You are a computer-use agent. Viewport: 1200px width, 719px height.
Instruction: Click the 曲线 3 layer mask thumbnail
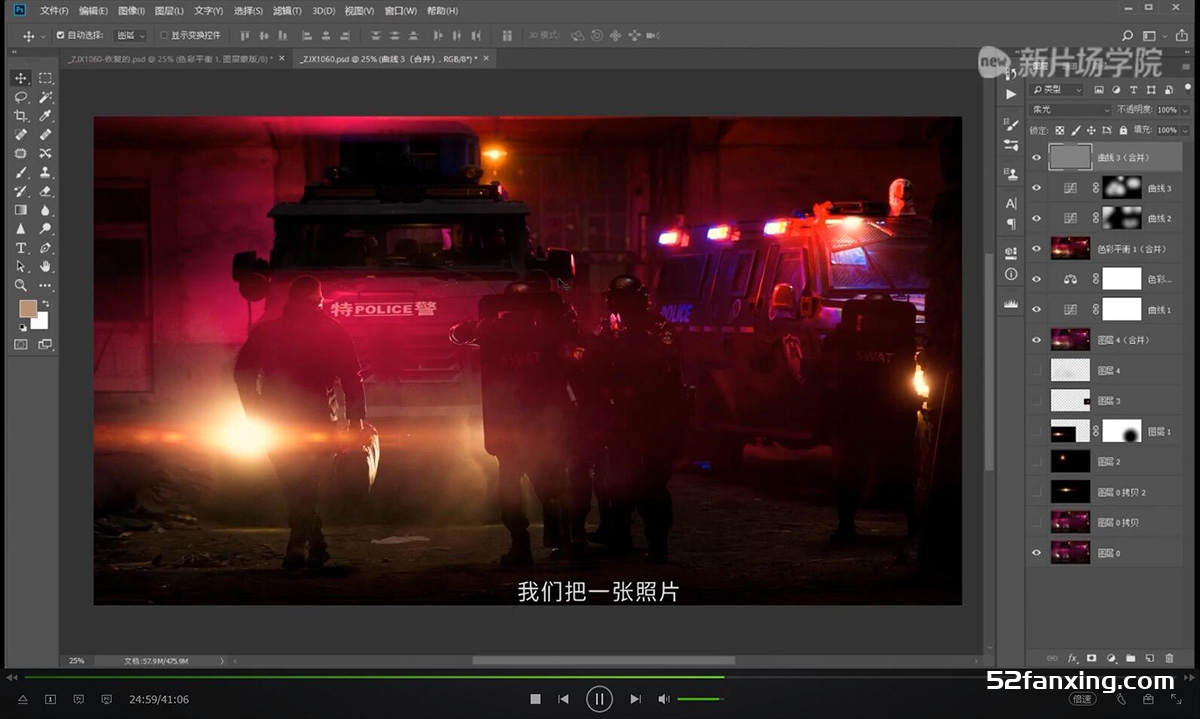[1122, 188]
